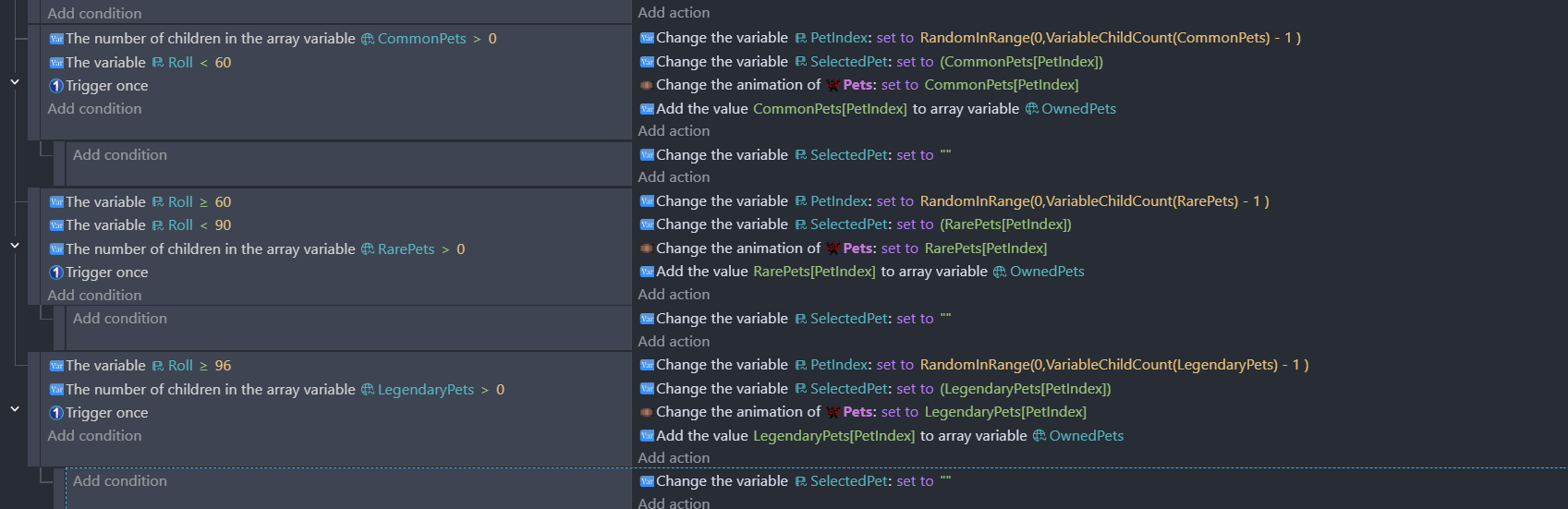This screenshot has width=1568, height=509.
Task: Click the variable icon beside the Roll < 90 condition
Action: (x=56, y=225)
